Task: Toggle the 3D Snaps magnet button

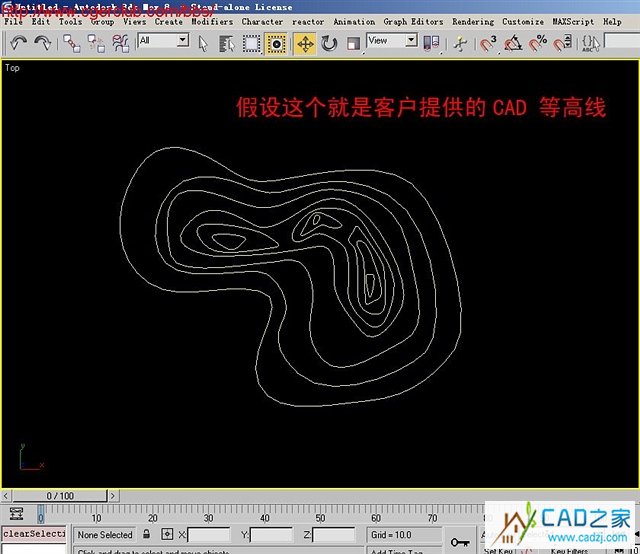Action: pos(488,42)
